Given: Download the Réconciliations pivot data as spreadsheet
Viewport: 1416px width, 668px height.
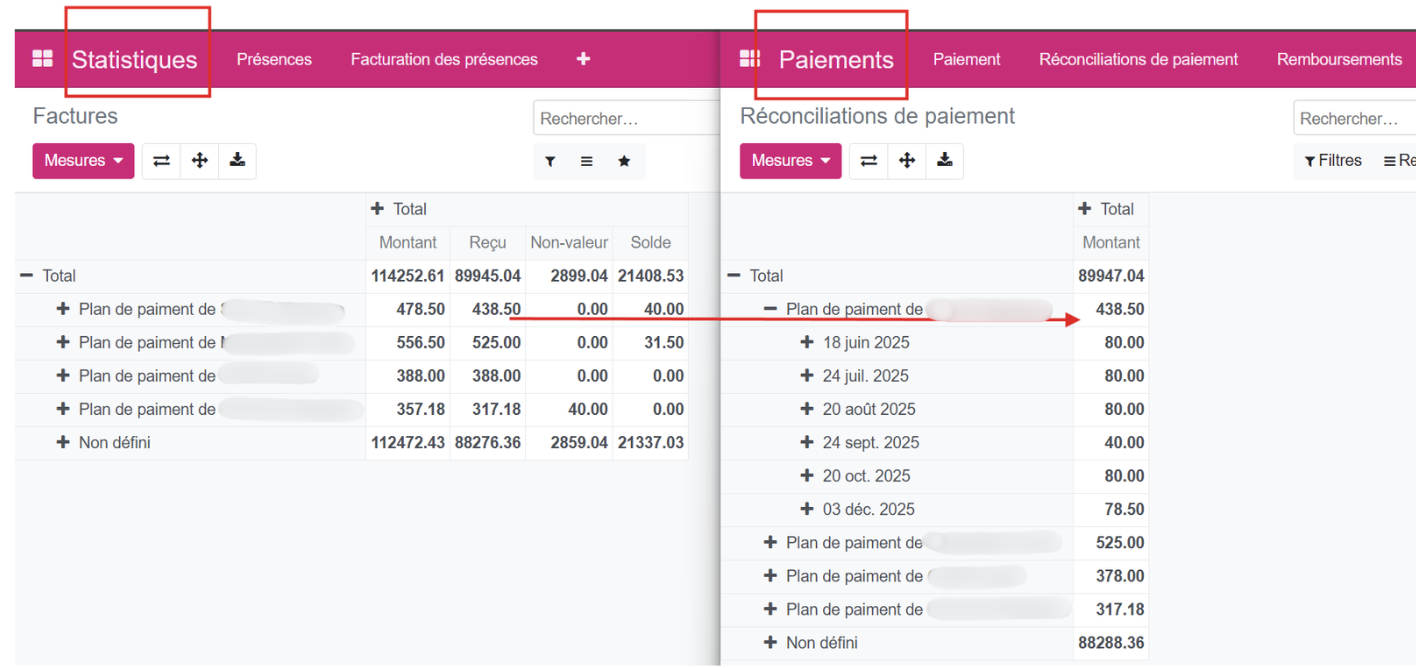Looking at the screenshot, I should [944, 160].
